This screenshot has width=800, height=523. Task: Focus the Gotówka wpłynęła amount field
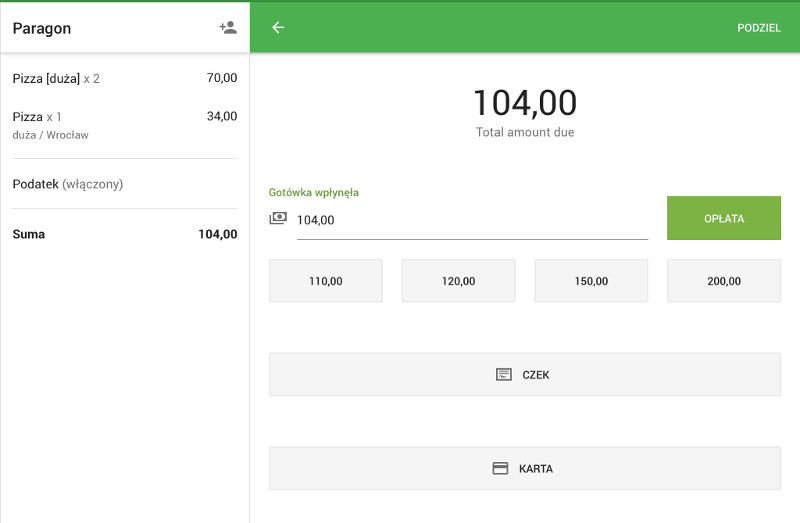pyautogui.click(x=472, y=220)
